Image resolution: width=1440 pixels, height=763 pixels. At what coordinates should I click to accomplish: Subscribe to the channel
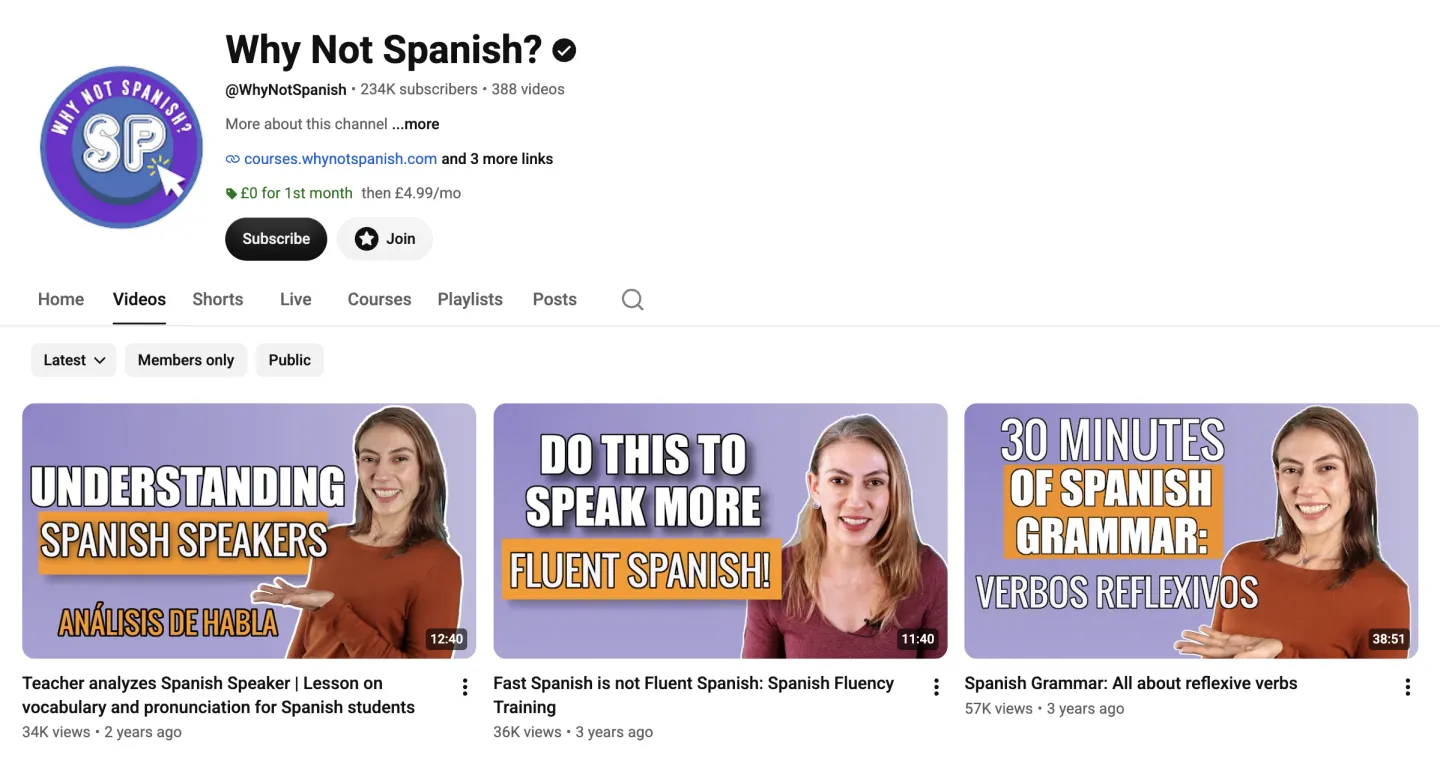276,239
